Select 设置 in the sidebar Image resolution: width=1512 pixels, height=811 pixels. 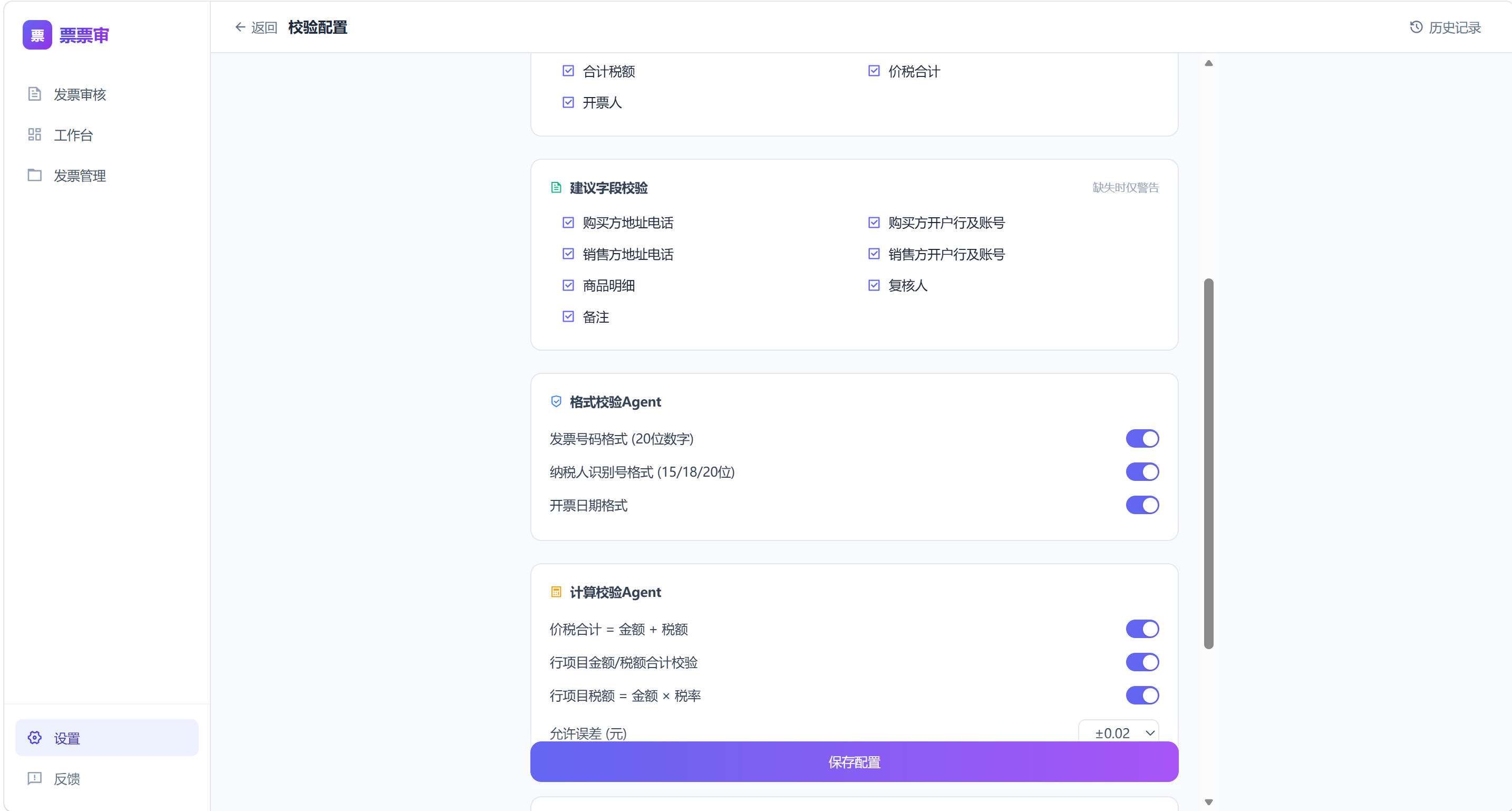pyautogui.click(x=107, y=738)
